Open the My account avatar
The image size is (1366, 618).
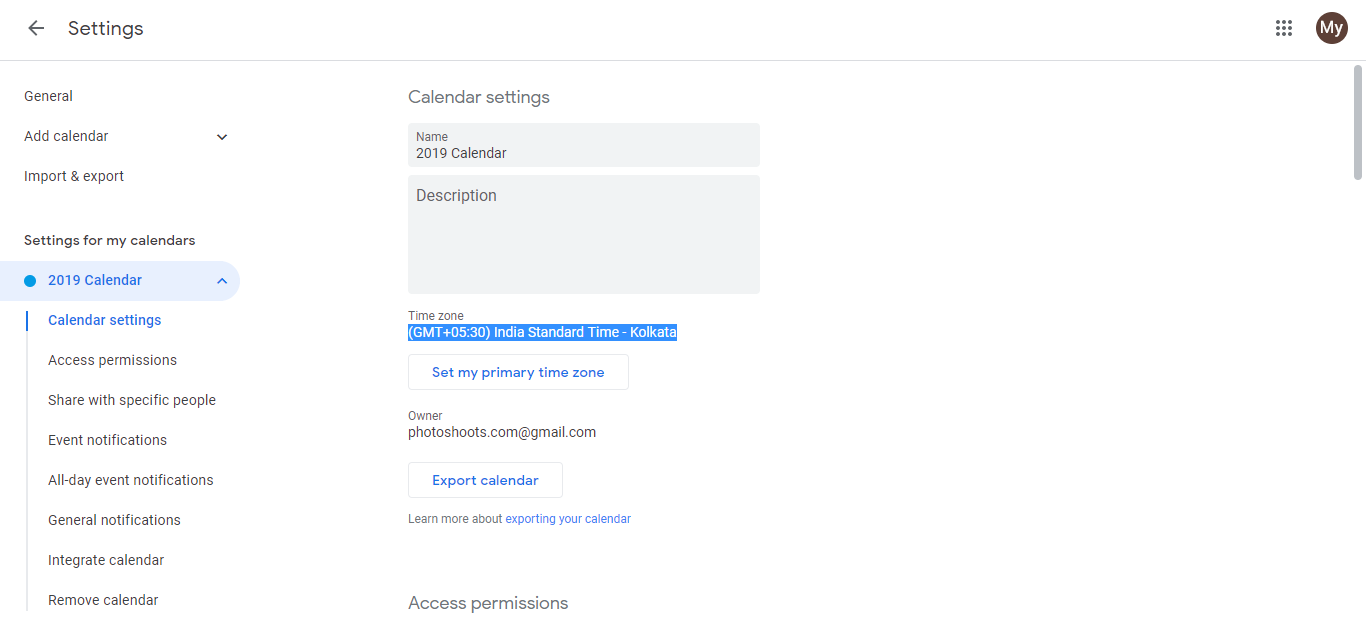[x=1331, y=28]
